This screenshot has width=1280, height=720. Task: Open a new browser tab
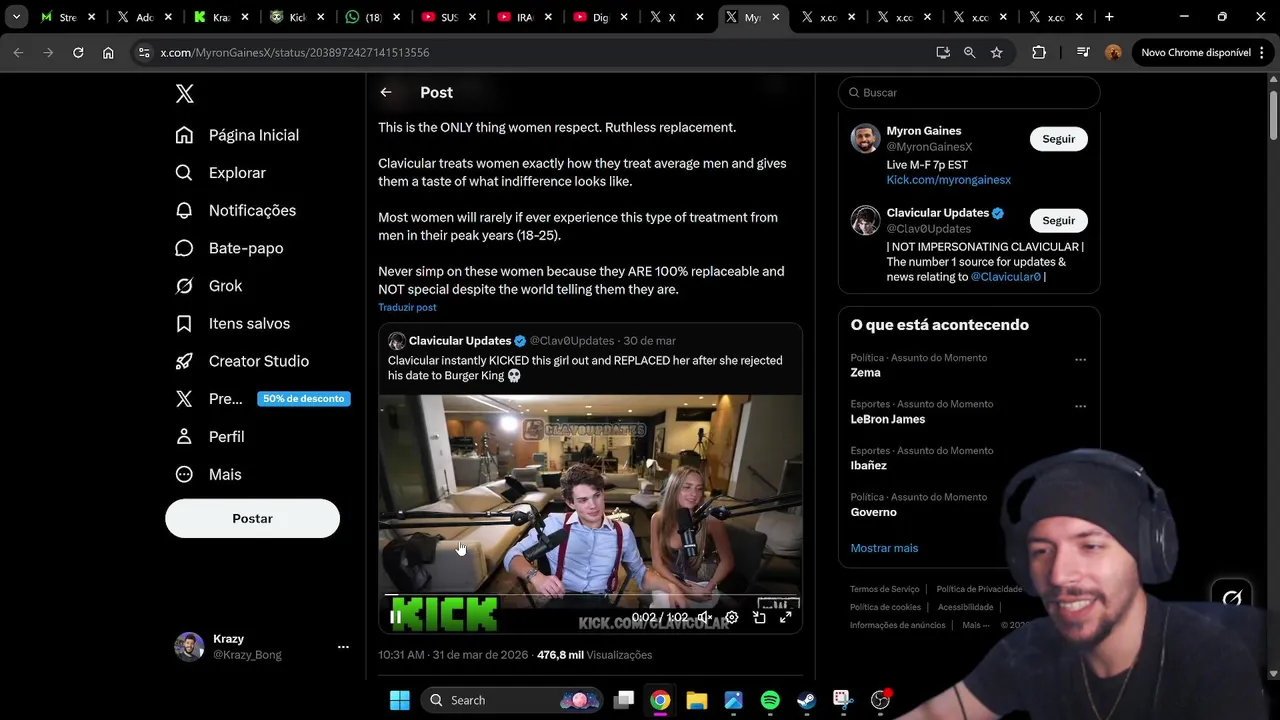[x=1109, y=17]
